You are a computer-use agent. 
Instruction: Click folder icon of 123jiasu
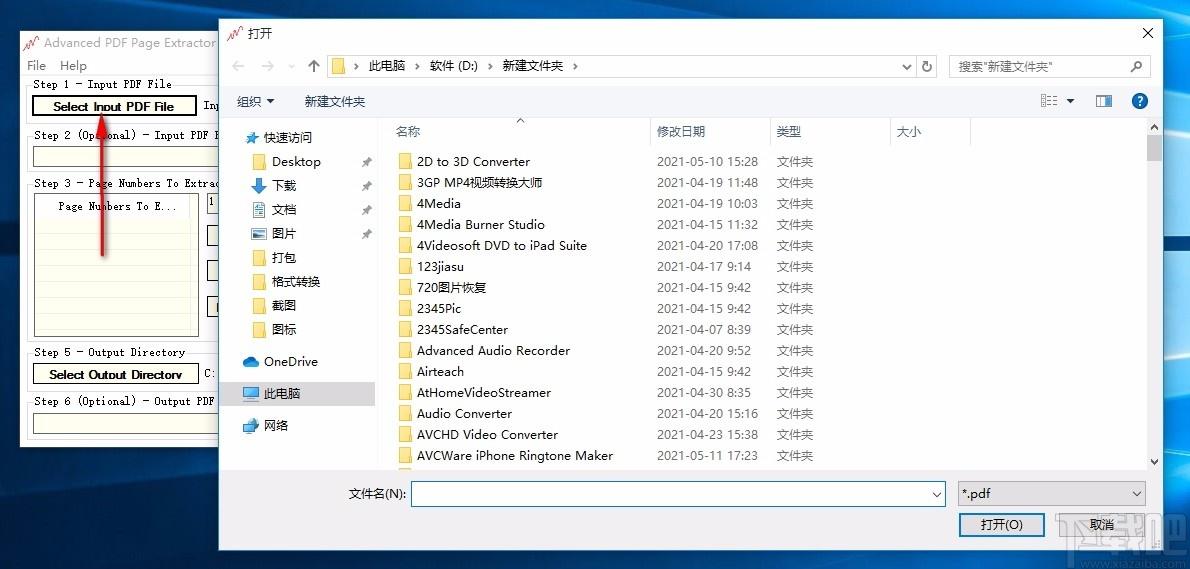[x=404, y=266]
